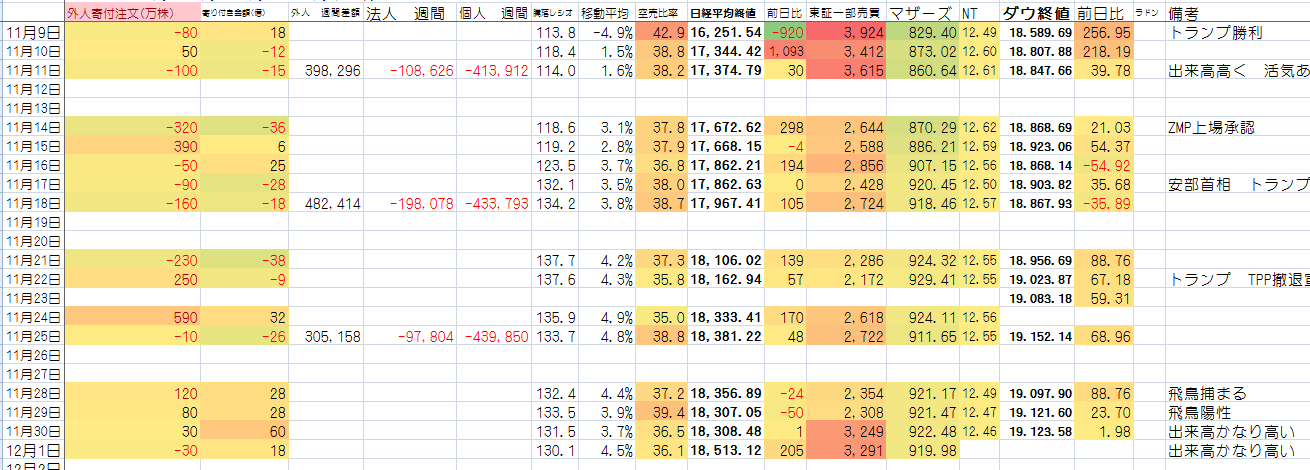1310x470 pixels.
Task: Click the 飛鳥捕まる remark cell
Action: click(x=1208, y=394)
